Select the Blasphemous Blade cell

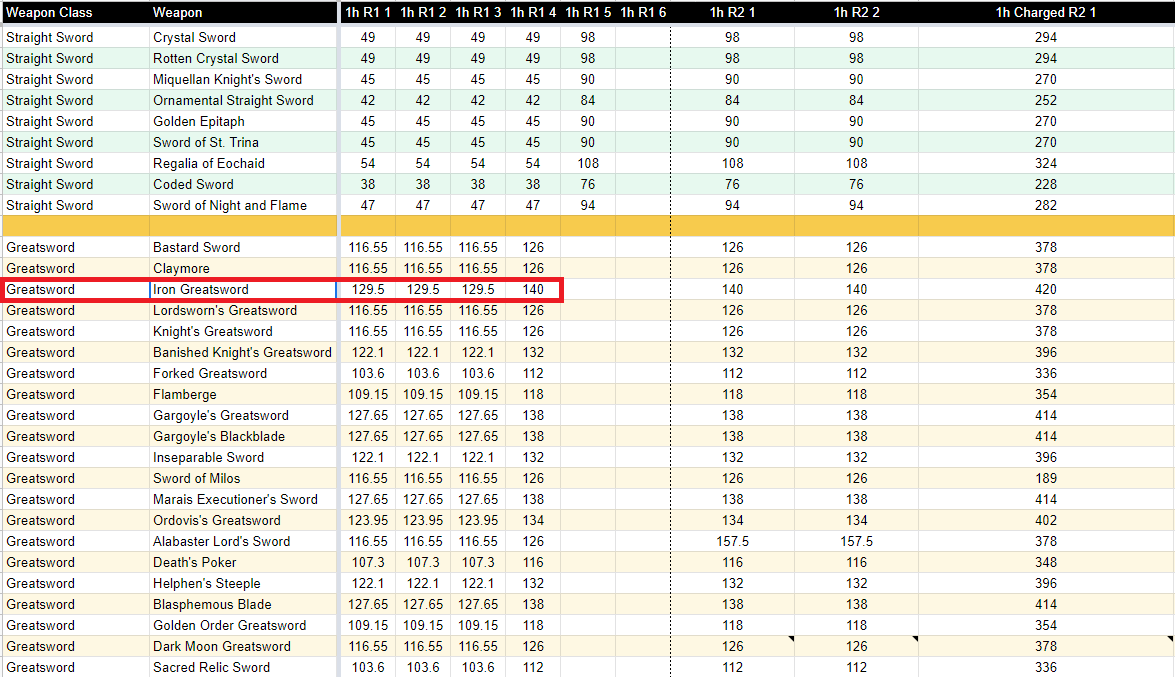[243, 604]
